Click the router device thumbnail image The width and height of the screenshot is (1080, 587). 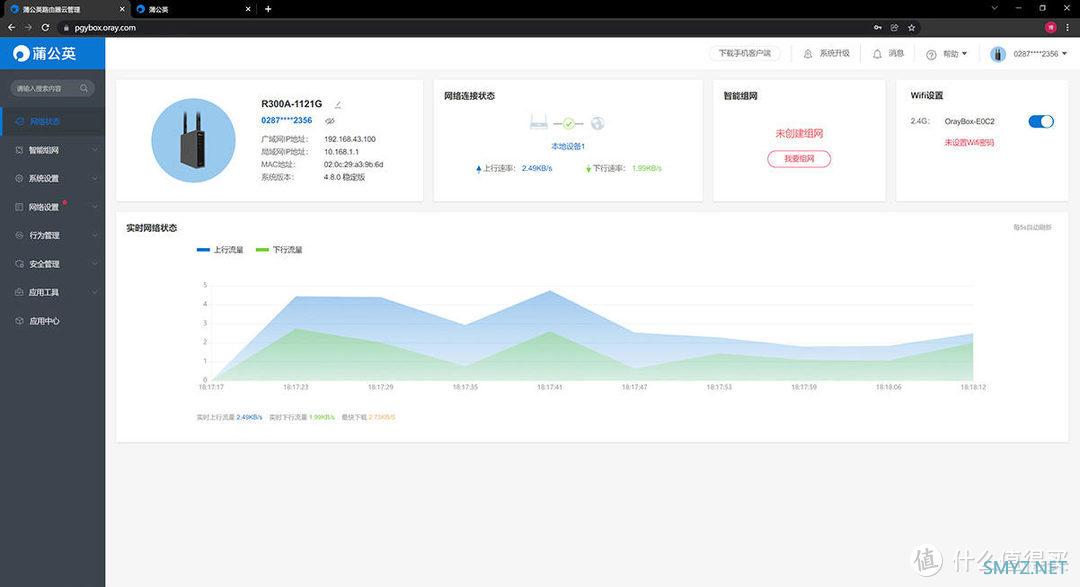click(194, 140)
